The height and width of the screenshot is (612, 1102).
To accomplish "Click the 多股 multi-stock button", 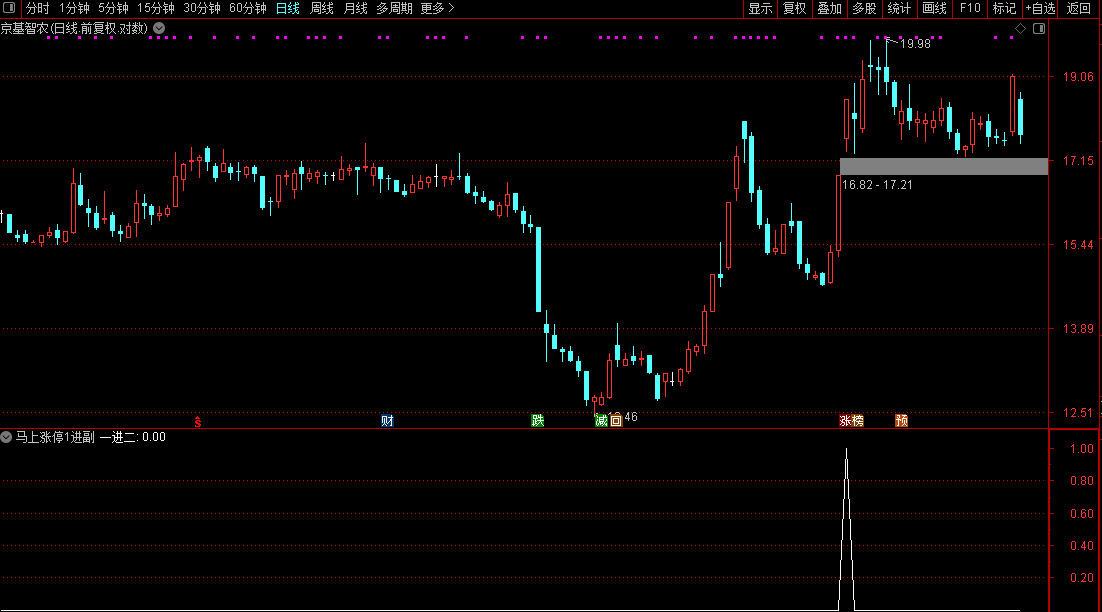I will coord(864,8).
